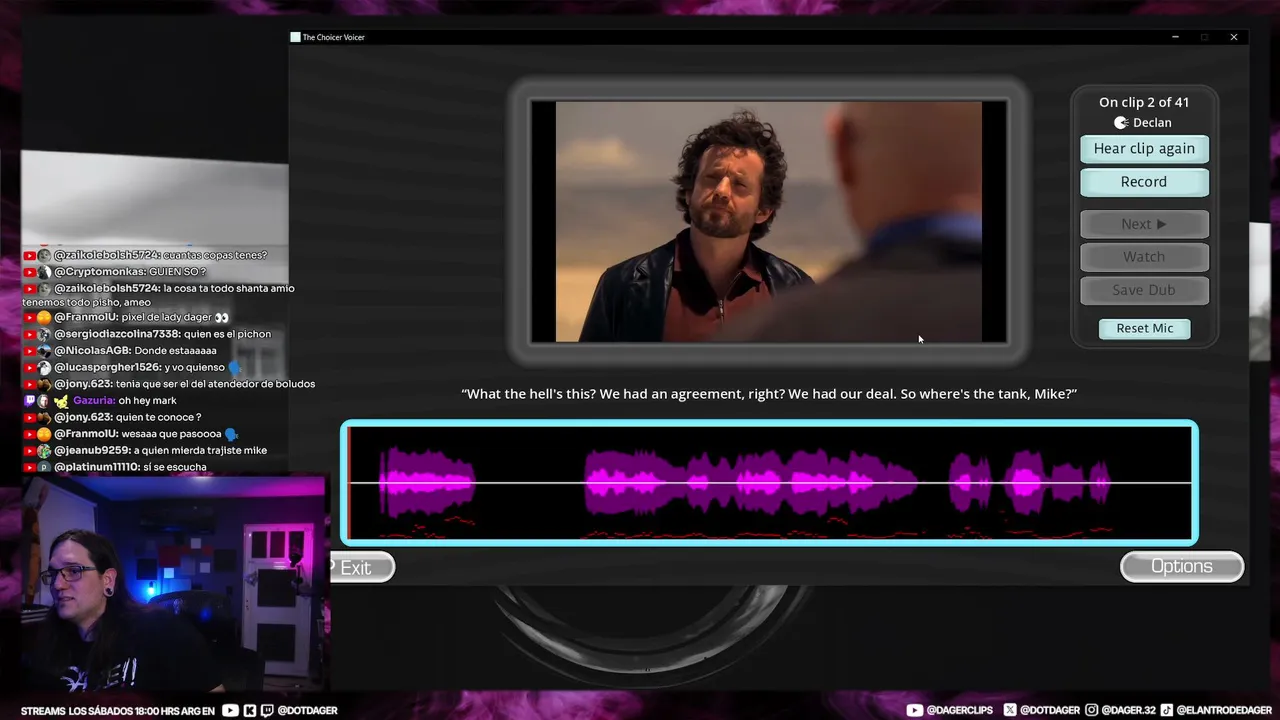Screen dimensions: 1280x720
Task: Click the Twitch icon in the bottom-left banner
Action: [x=267, y=710]
